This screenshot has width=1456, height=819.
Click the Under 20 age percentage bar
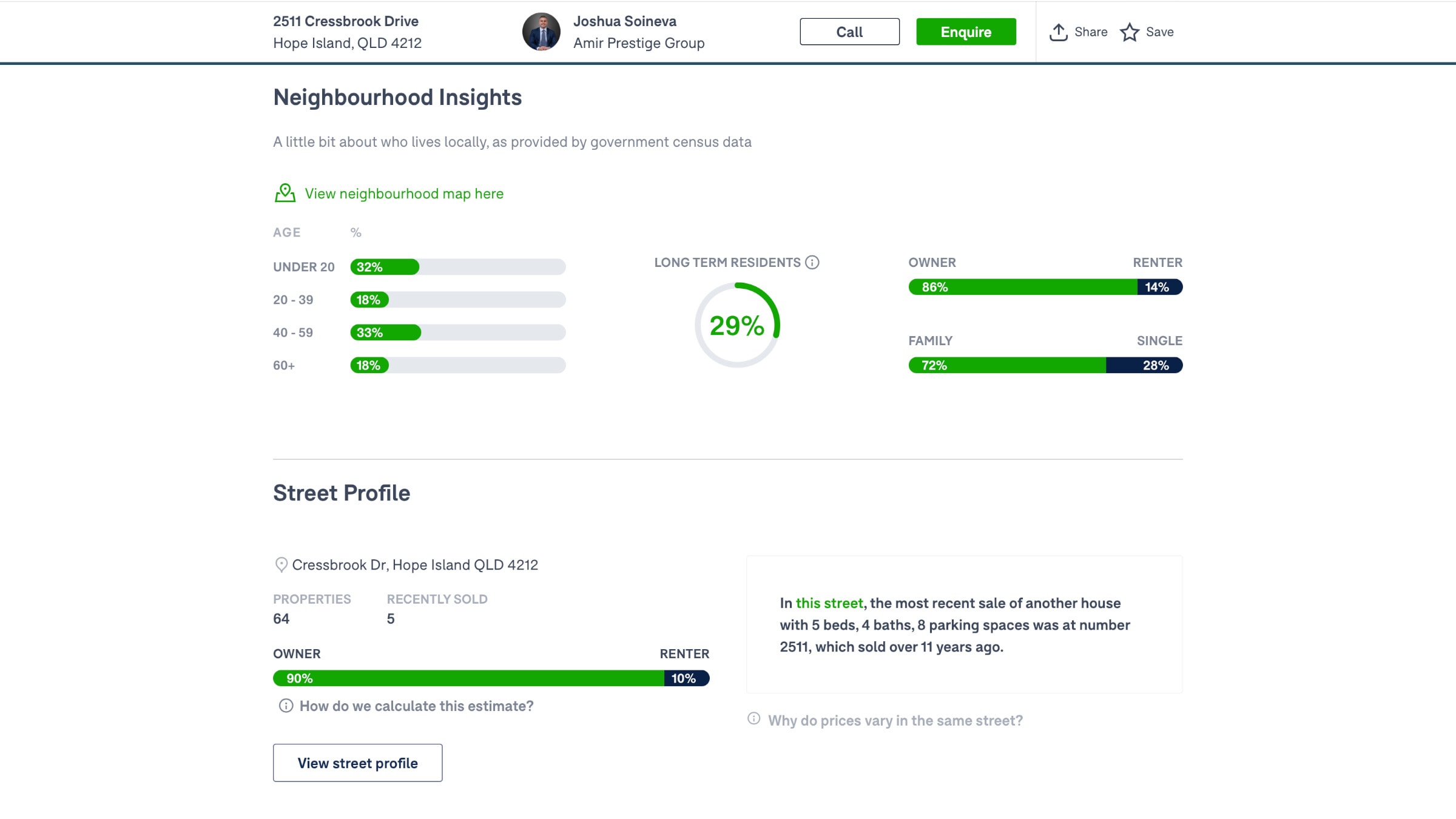[x=457, y=267]
